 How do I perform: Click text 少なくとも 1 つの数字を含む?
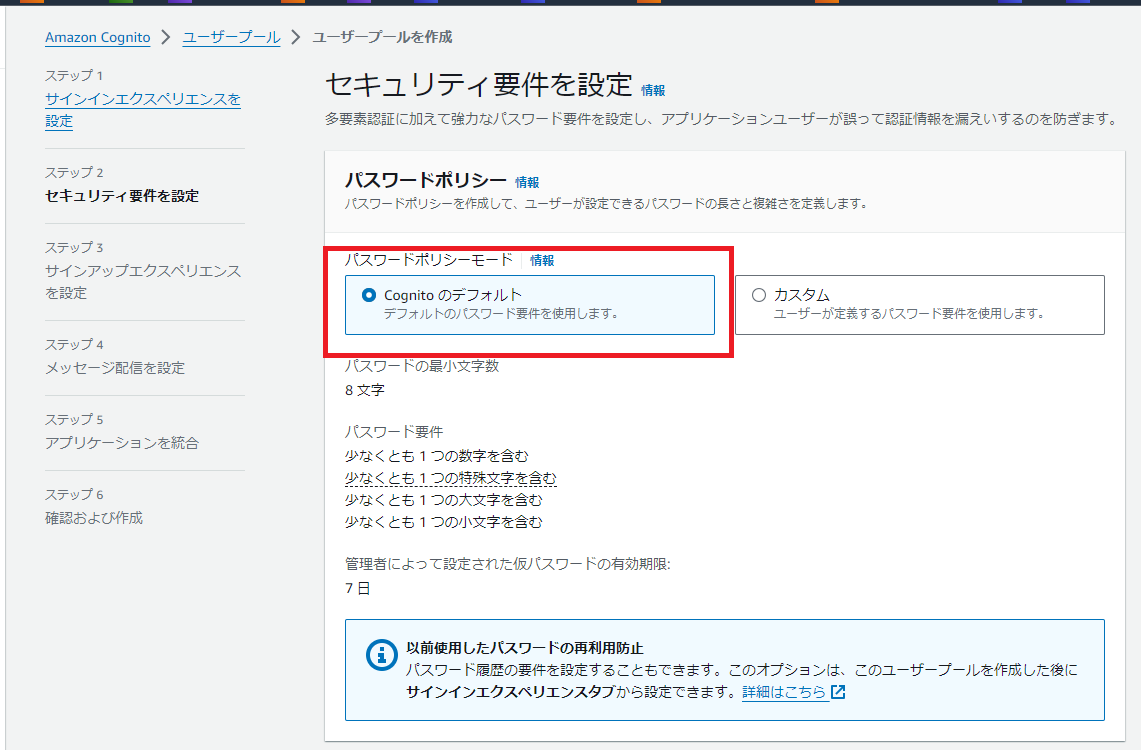point(437,456)
